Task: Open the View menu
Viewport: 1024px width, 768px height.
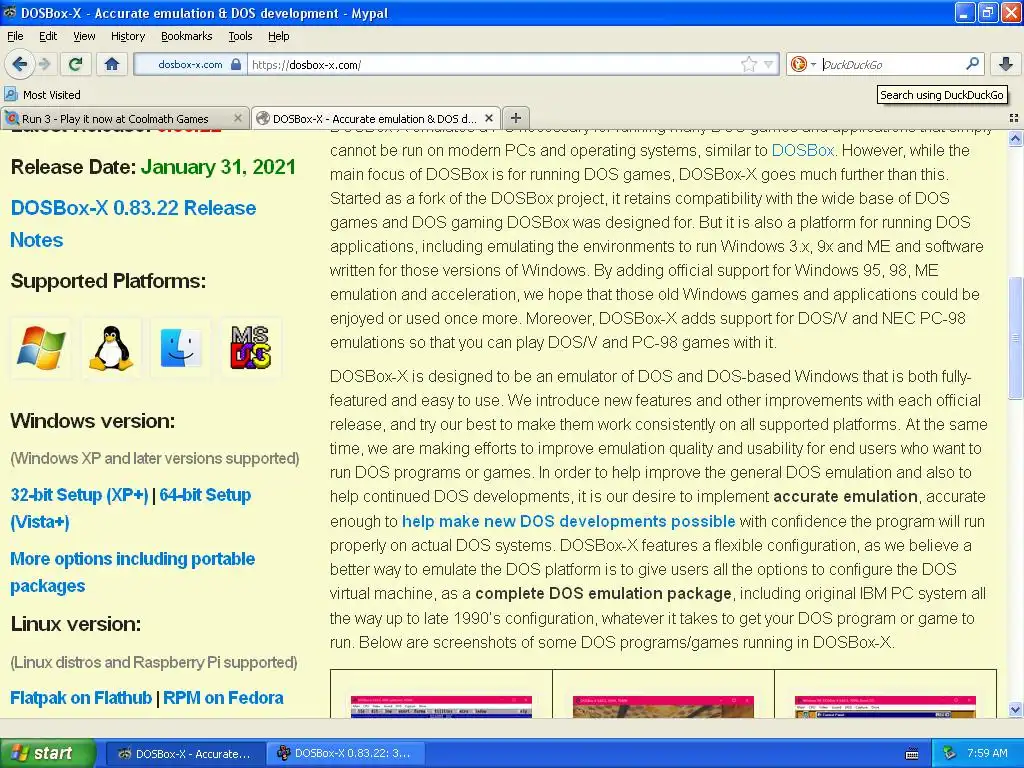Action: [x=84, y=36]
